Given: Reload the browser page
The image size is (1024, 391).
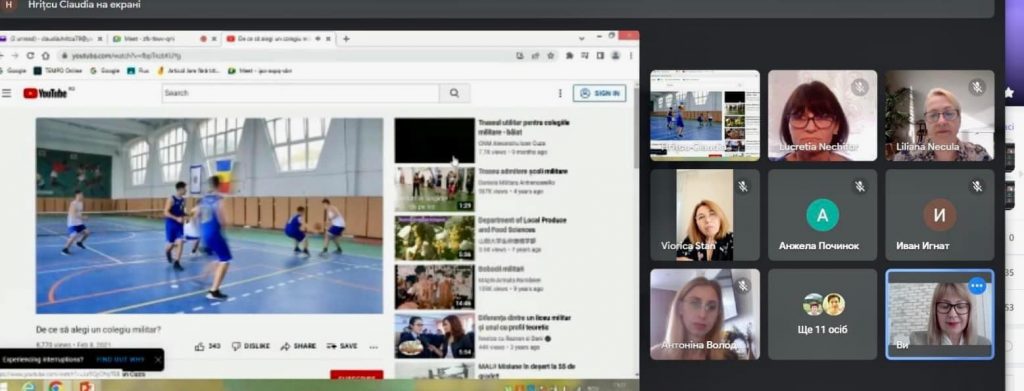Looking at the screenshot, I should point(30,56).
